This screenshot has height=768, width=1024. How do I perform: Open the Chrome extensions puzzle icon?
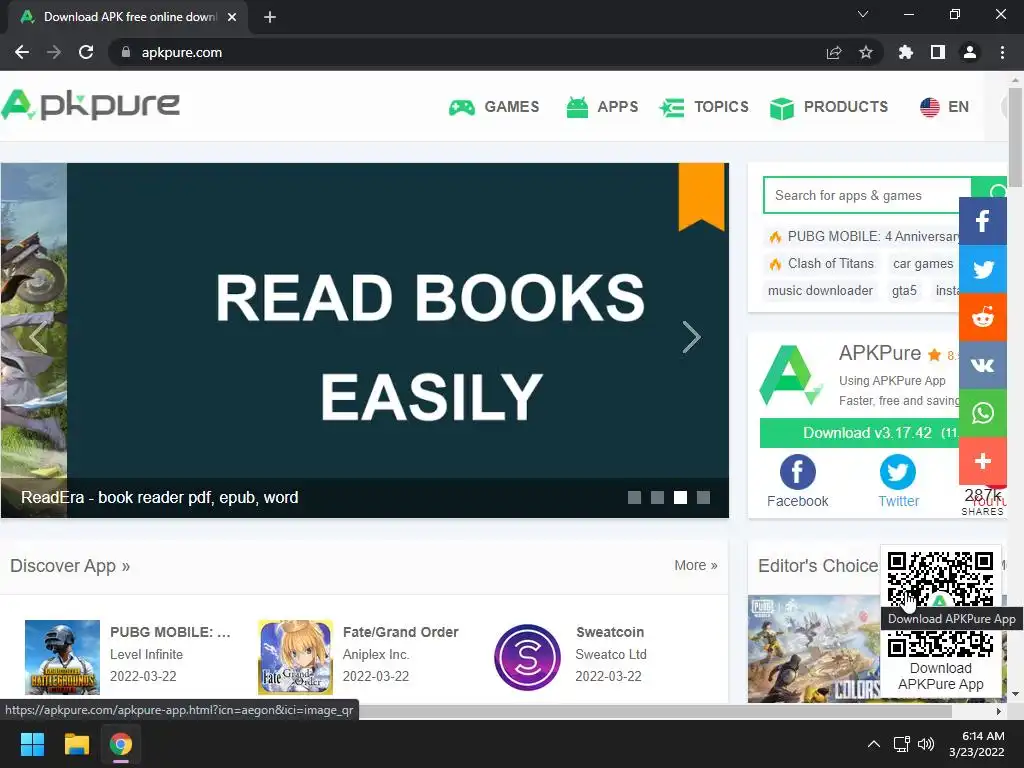(x=906, y=52)
